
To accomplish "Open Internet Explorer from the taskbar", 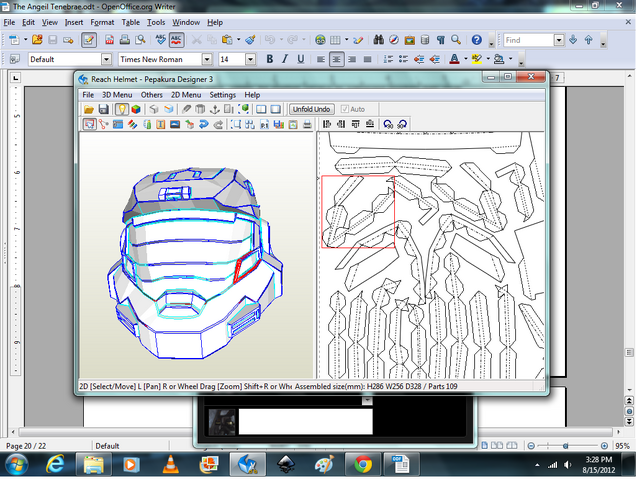I will 55,464.
